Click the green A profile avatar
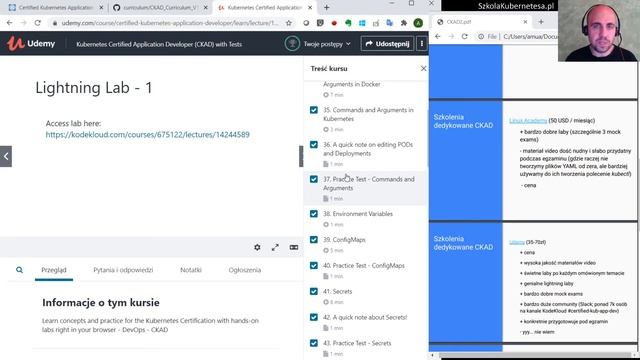The width and height of the screenshot is (640, 360). click(418, 23)
